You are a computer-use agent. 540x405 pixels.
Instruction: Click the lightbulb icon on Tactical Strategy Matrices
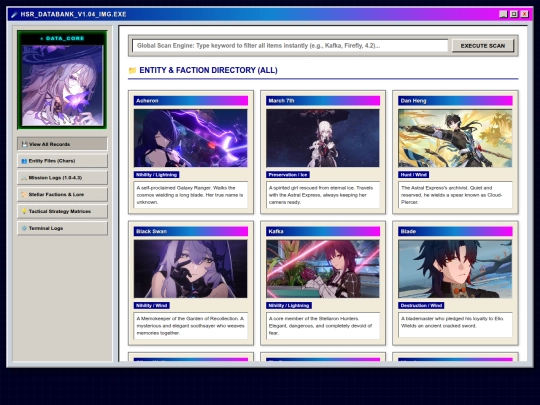tap(24, 211)
